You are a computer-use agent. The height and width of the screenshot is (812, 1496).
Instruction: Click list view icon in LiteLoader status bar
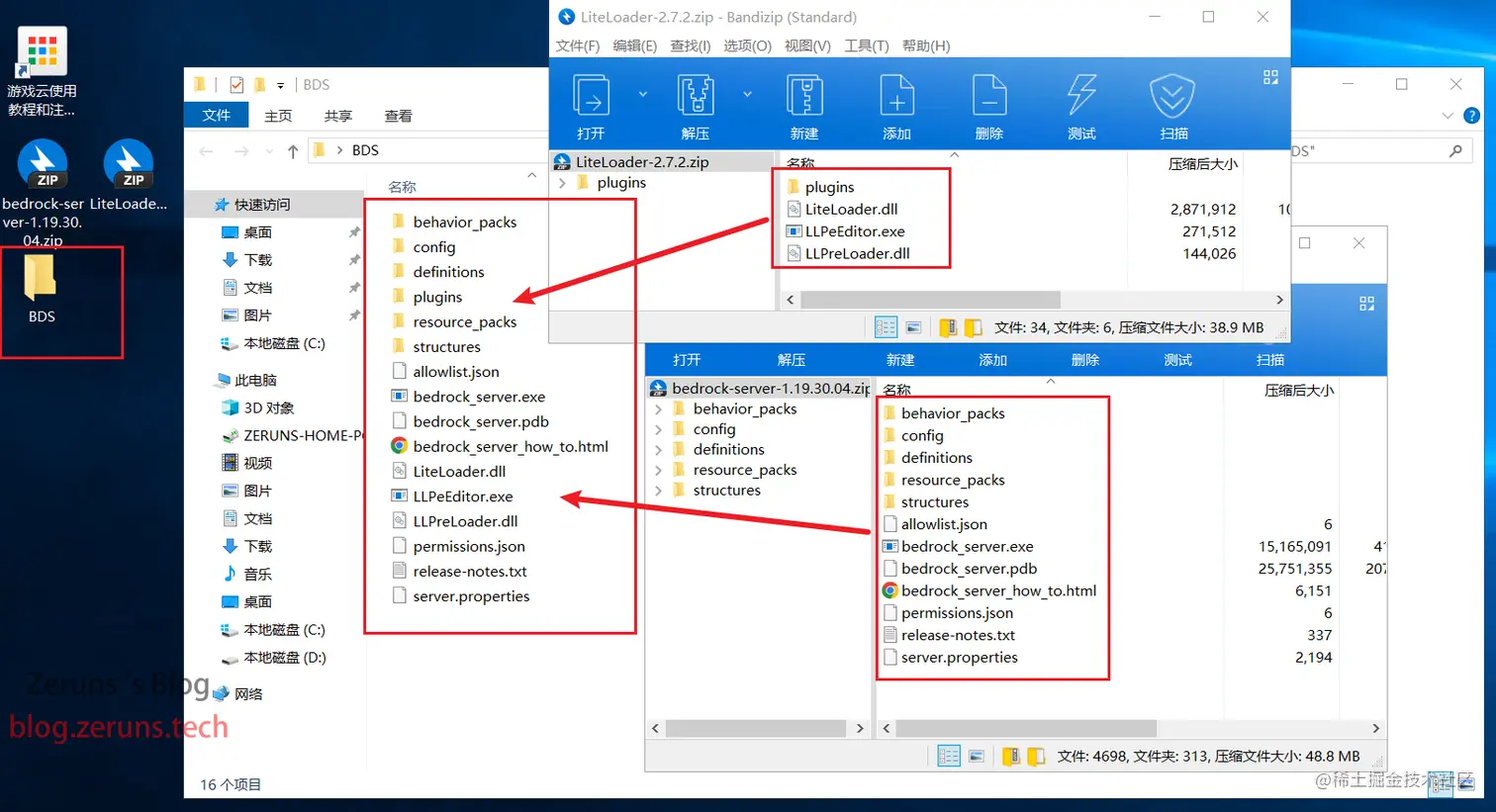(x=913, y=327)
